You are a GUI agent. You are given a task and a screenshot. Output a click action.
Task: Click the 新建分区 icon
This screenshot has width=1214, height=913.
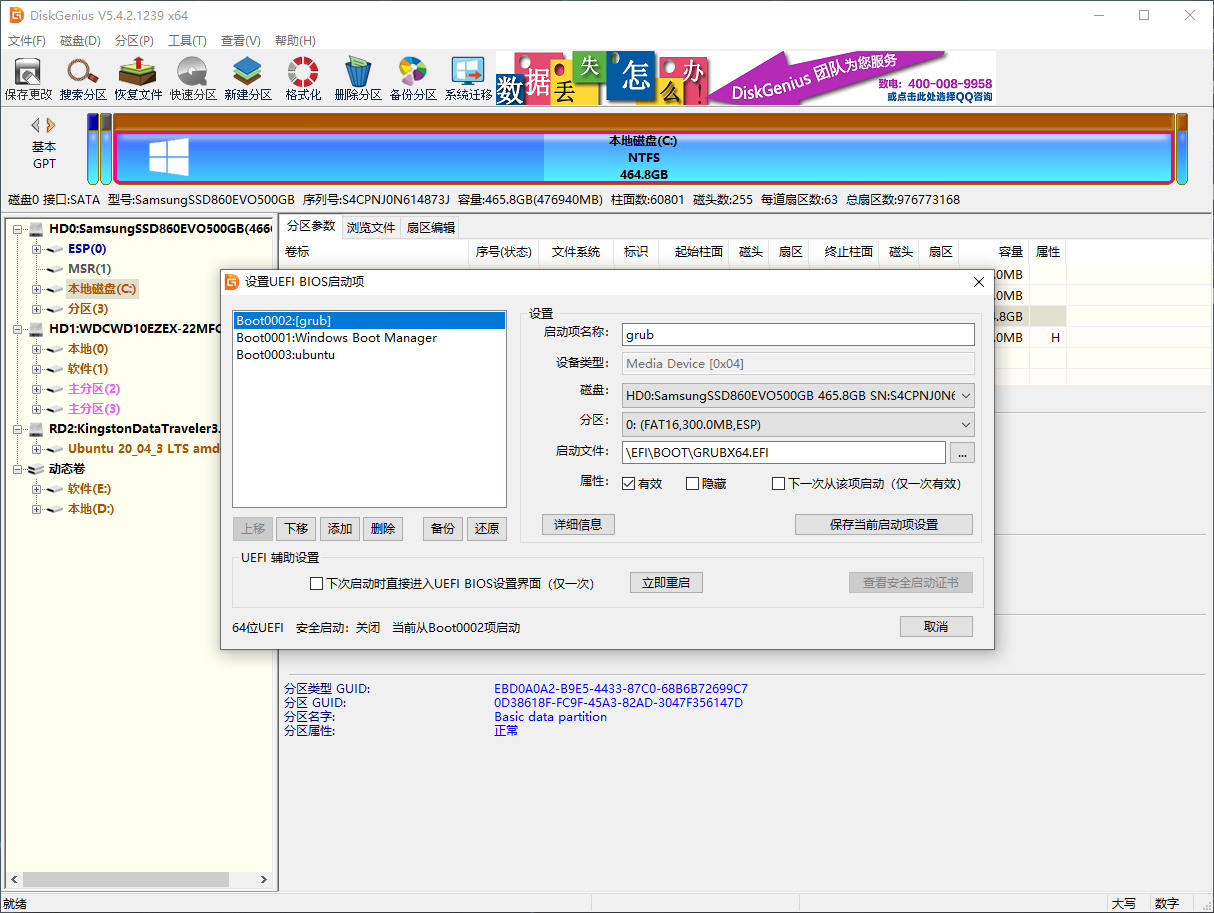pos(248,79)
